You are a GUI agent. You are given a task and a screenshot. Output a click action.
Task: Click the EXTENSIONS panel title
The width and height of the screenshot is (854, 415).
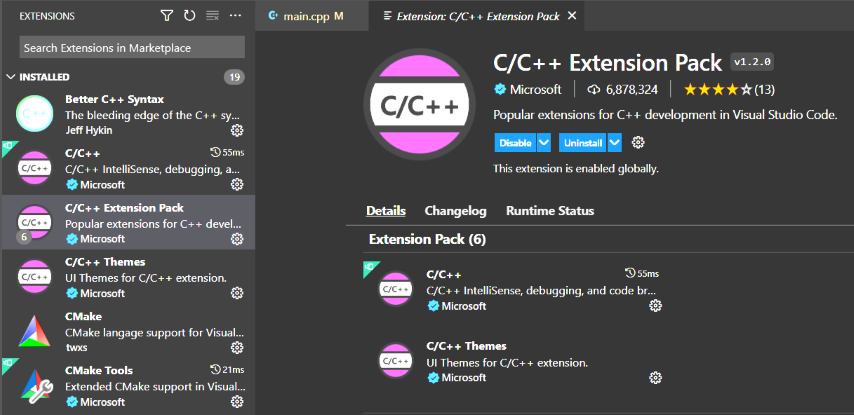point(47,16)
